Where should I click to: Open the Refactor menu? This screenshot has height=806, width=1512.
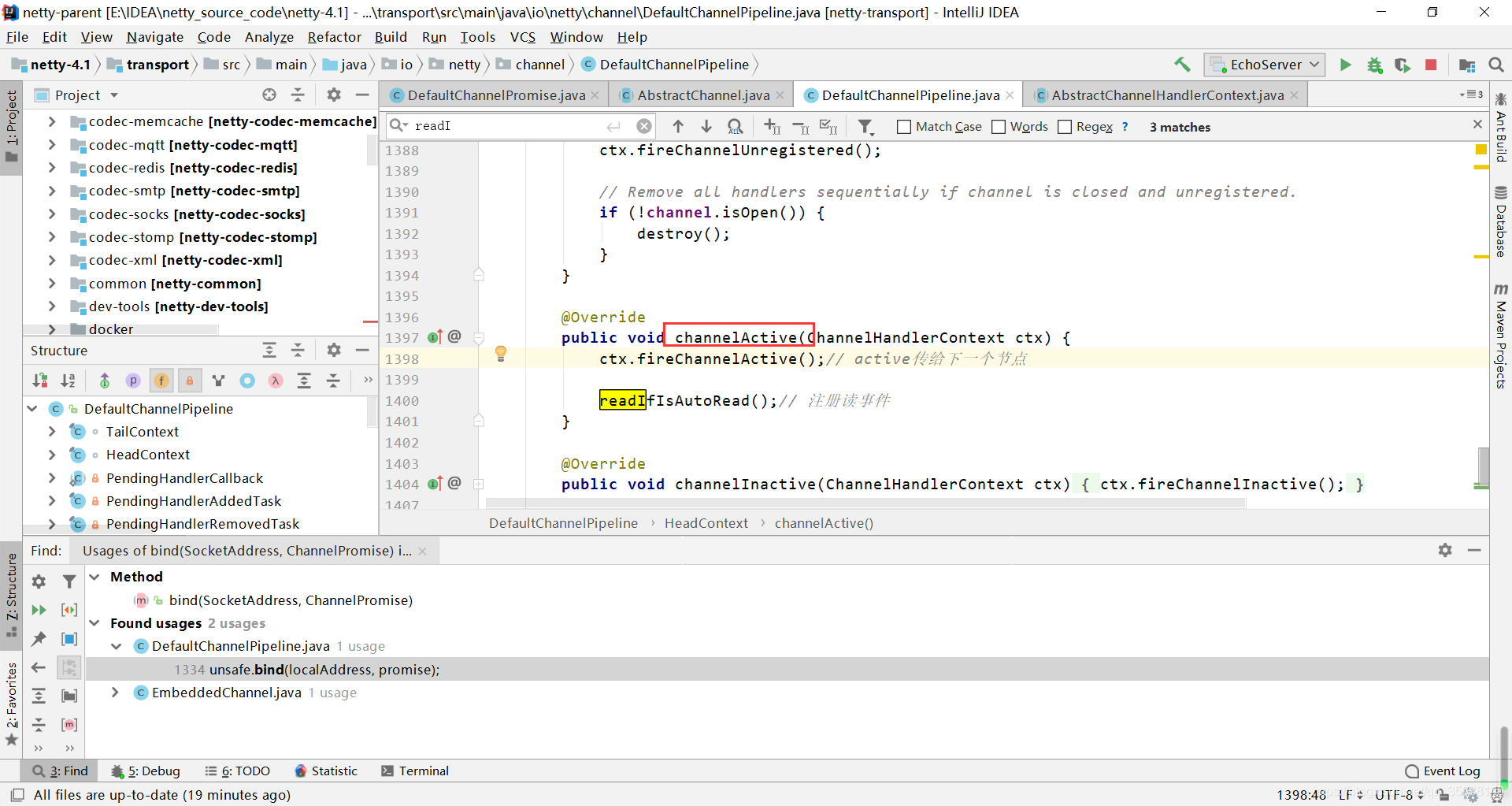[x=334, y=37]
